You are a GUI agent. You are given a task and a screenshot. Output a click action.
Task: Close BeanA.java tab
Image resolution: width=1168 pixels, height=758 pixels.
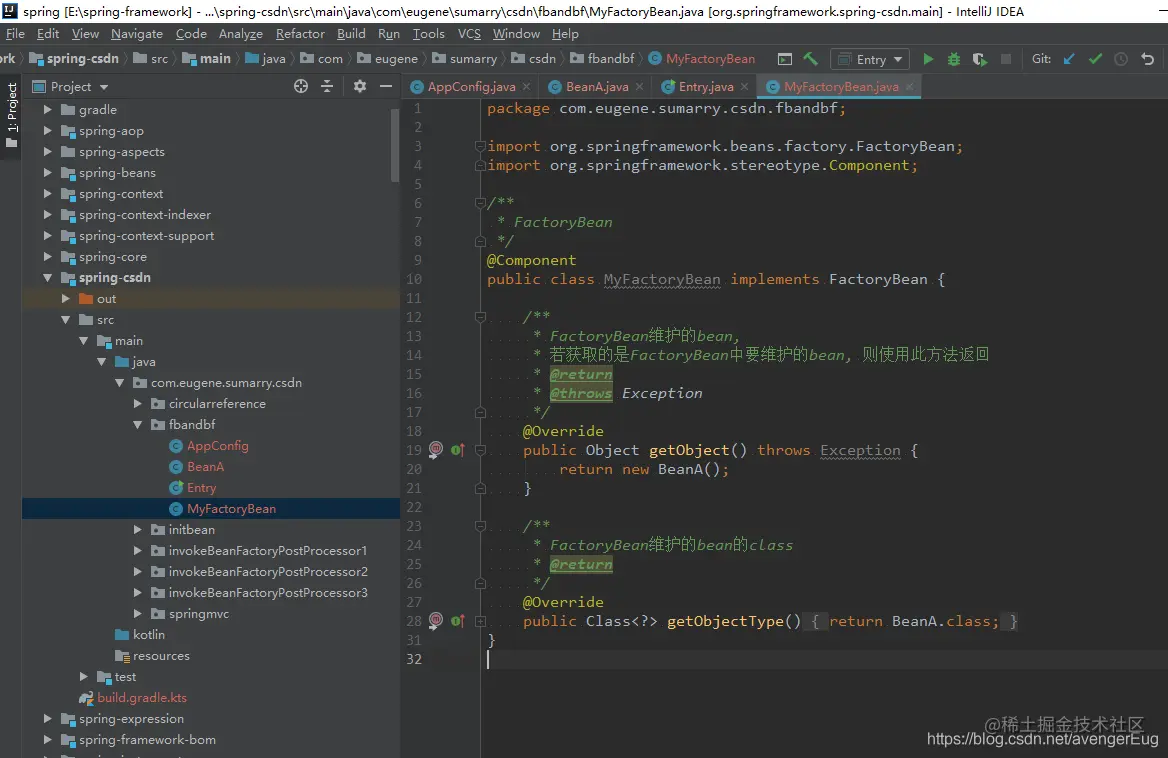(639, 86)
